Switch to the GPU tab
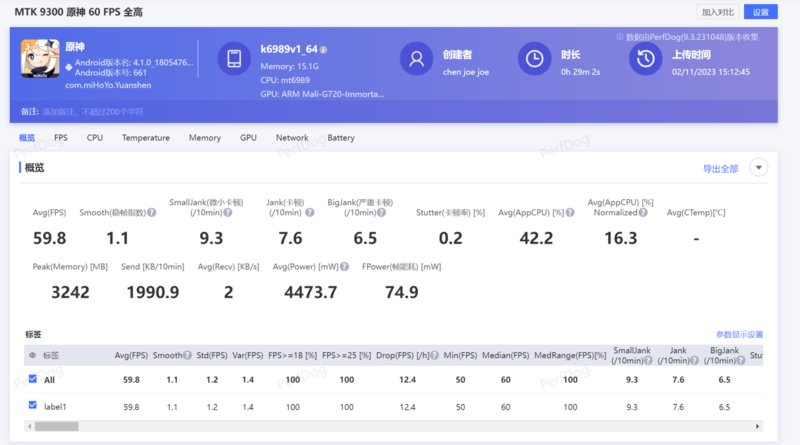 point(248,138)
